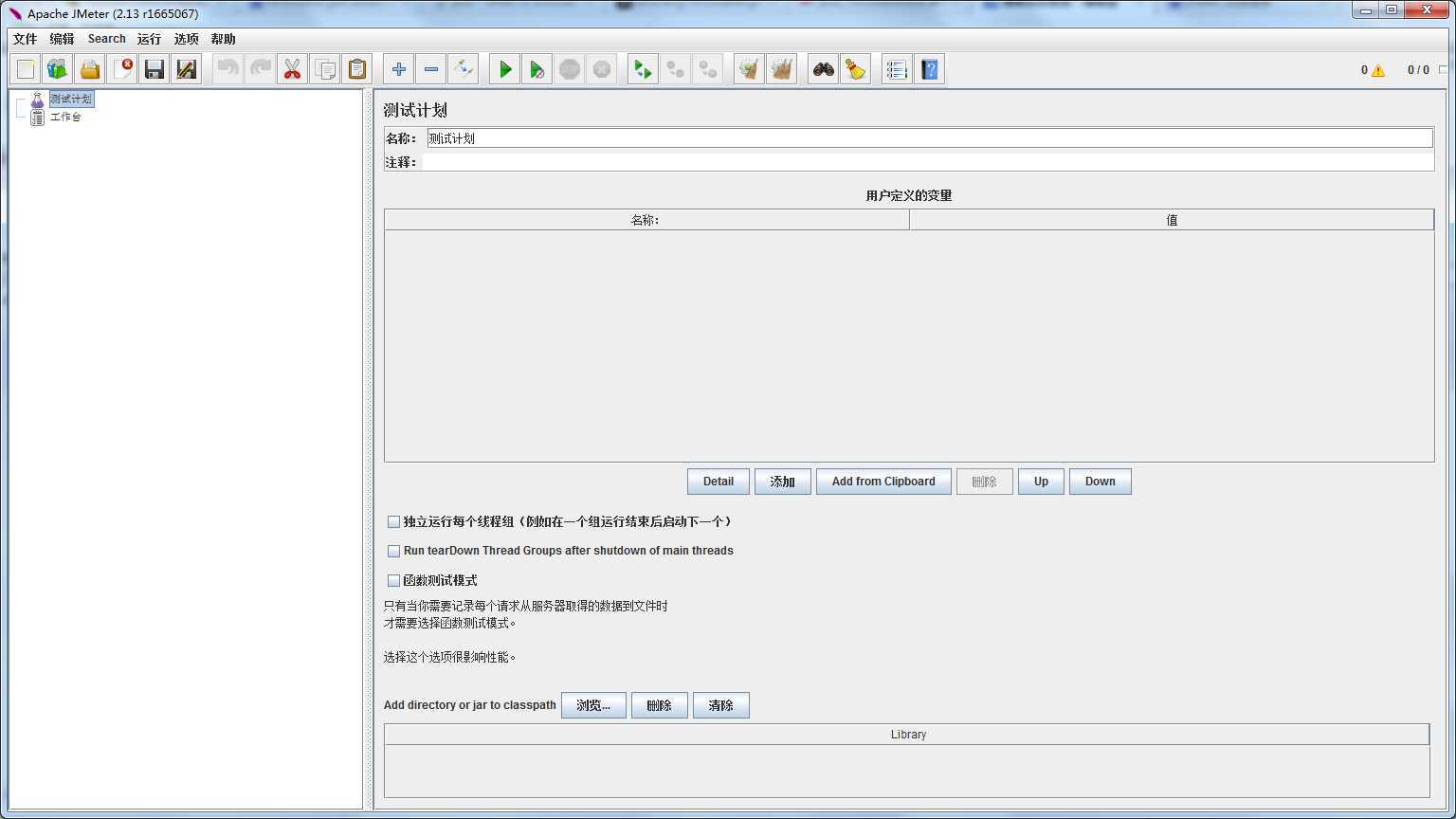Open the Function Helper dialog icon

point(897,69)
